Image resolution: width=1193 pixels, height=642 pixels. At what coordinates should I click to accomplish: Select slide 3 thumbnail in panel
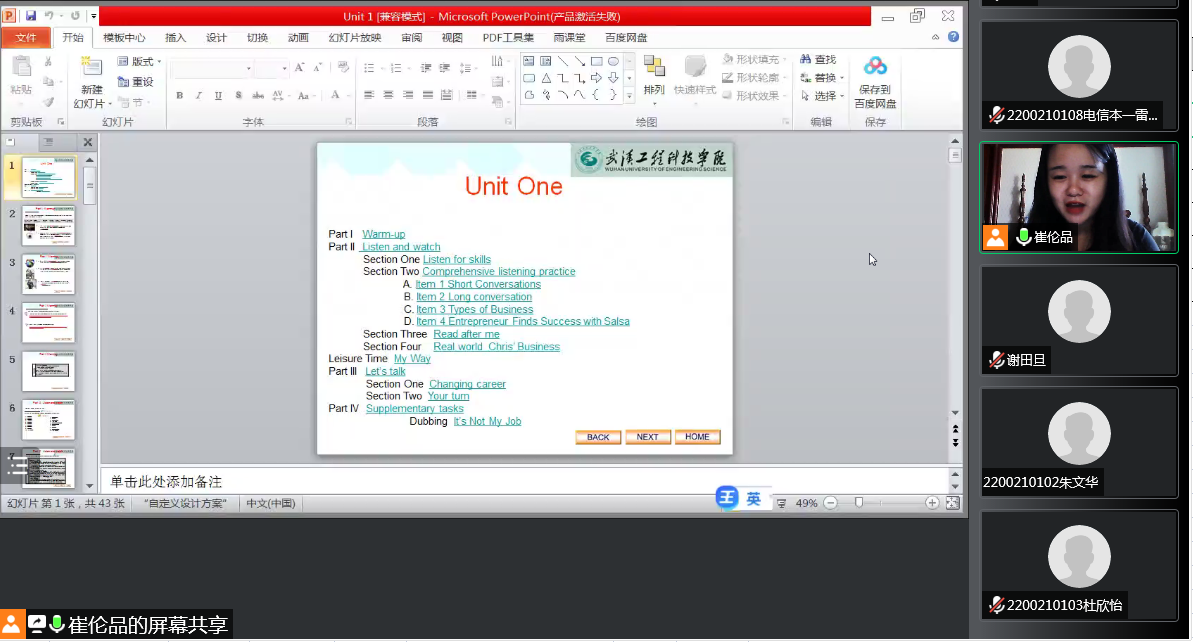pyautogui.click(x=48, y=275)
